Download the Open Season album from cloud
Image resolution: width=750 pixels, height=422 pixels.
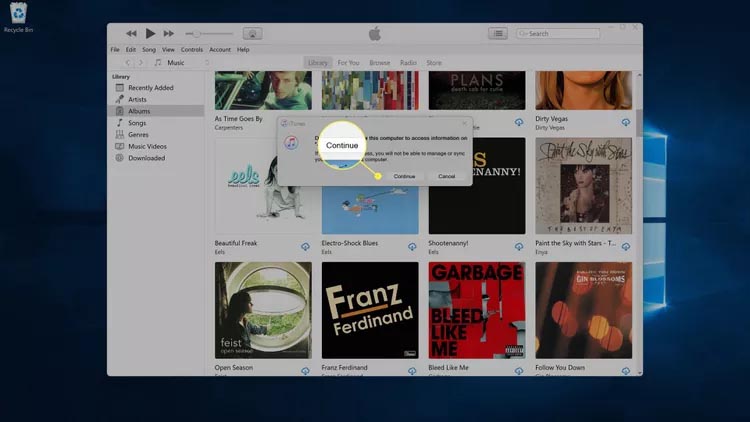click(x=305, y=371)
